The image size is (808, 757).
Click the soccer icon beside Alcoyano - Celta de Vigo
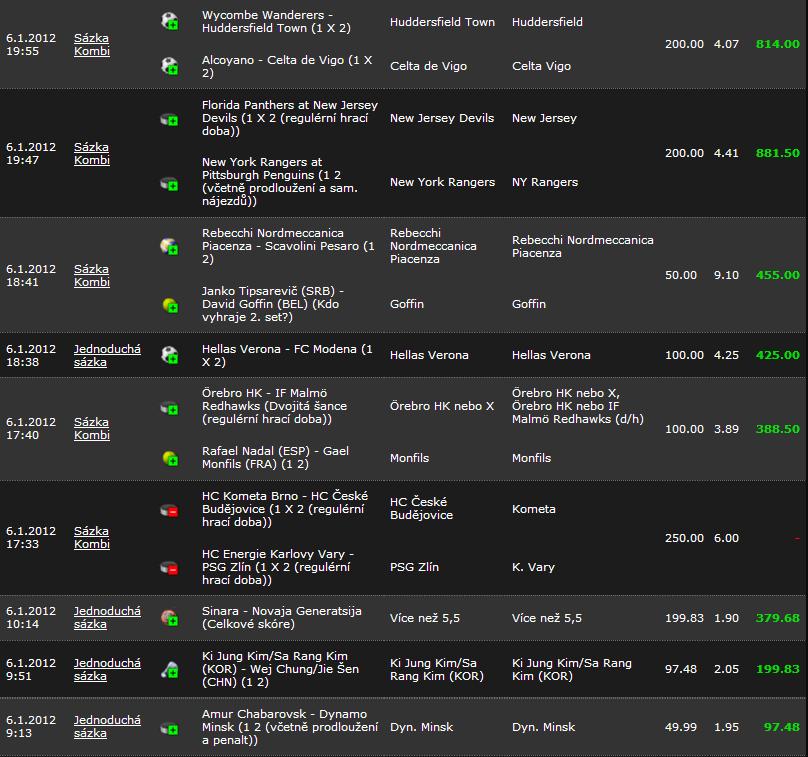pyautogui.click(x=170, y=66)
